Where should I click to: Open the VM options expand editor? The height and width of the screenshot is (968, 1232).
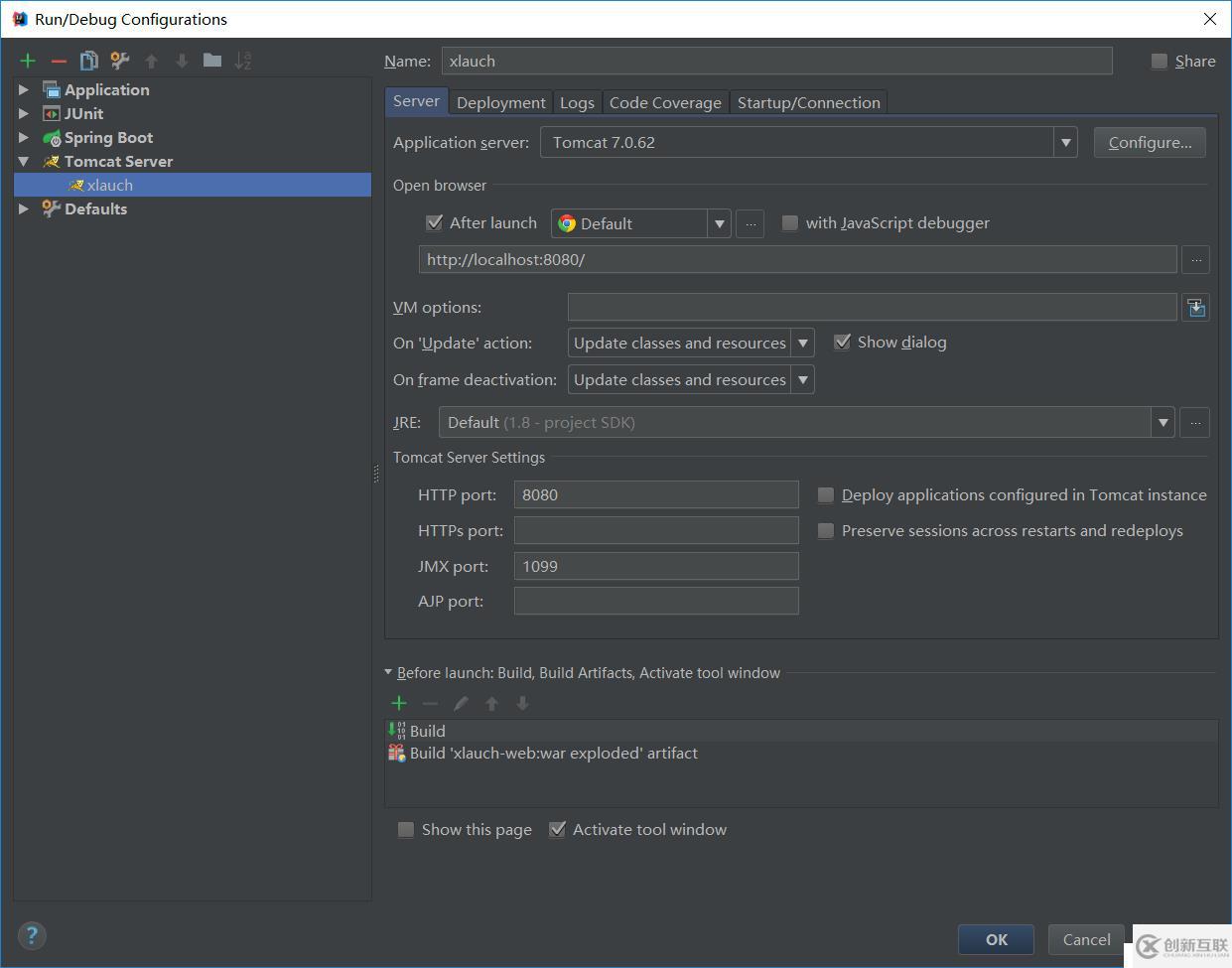pyautogui.click(x=1195, y=307)
